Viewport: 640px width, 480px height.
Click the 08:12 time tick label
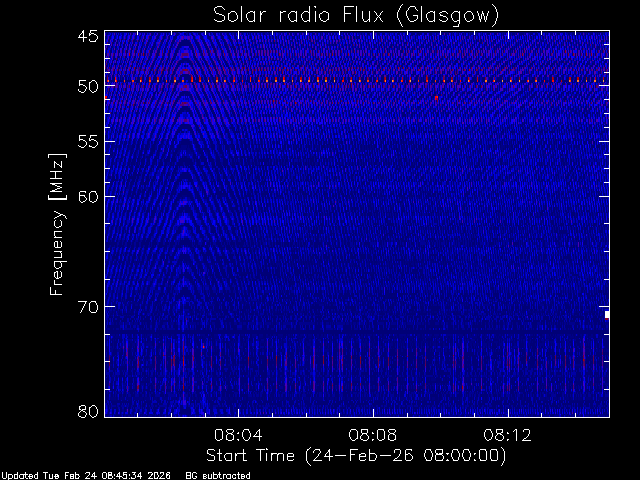point(508,435)
